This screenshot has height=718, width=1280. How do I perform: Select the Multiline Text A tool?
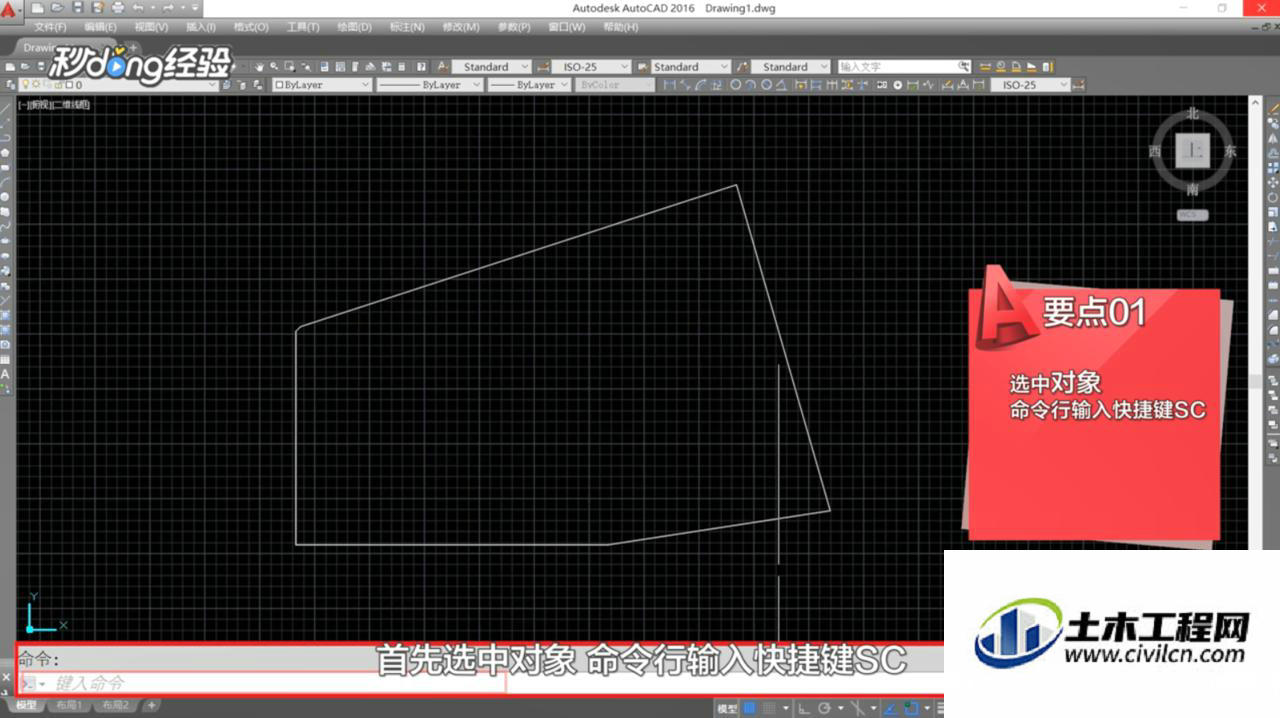pyautogui.click(x=6, y=374)
